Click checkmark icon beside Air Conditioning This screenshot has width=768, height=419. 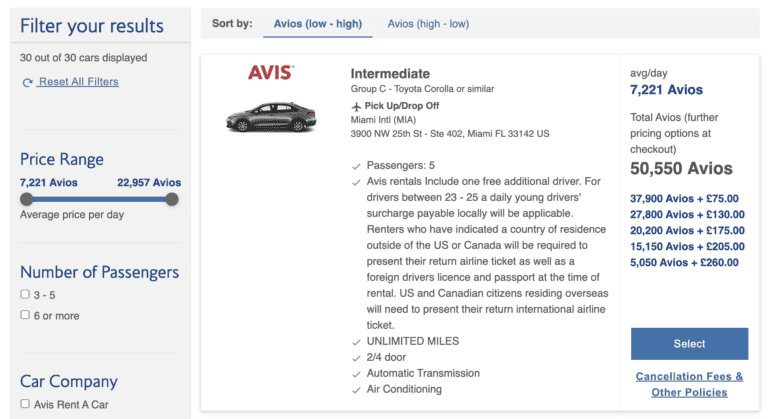click(357, 389)
